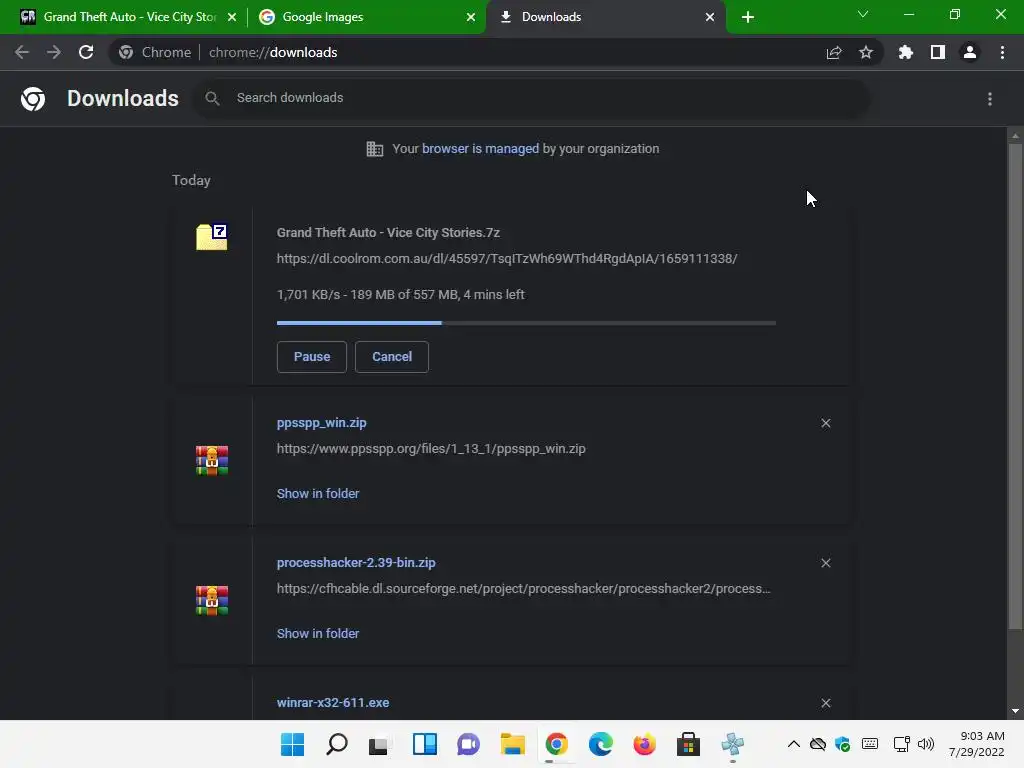Open Widgets from the taskbar
Screen dimensions: 1024x768
pyautogui.click(x=424, y=744)
